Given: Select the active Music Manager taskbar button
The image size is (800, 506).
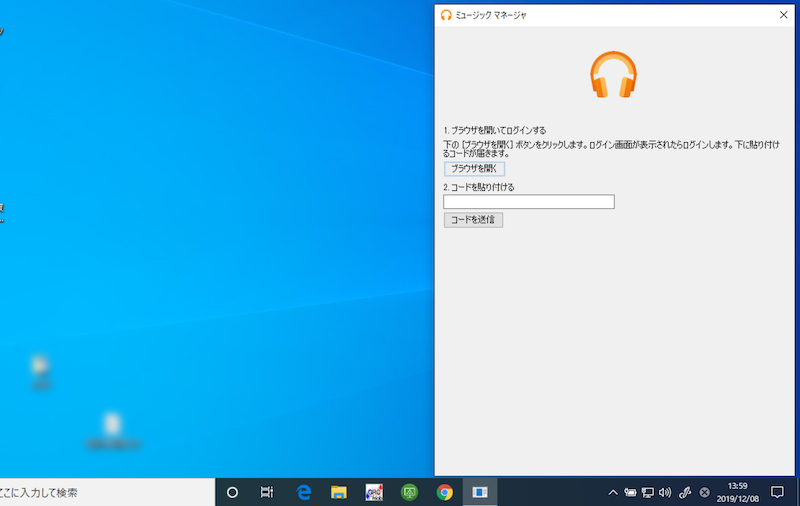Looking at the screenshot, I should tap(480, 492).
